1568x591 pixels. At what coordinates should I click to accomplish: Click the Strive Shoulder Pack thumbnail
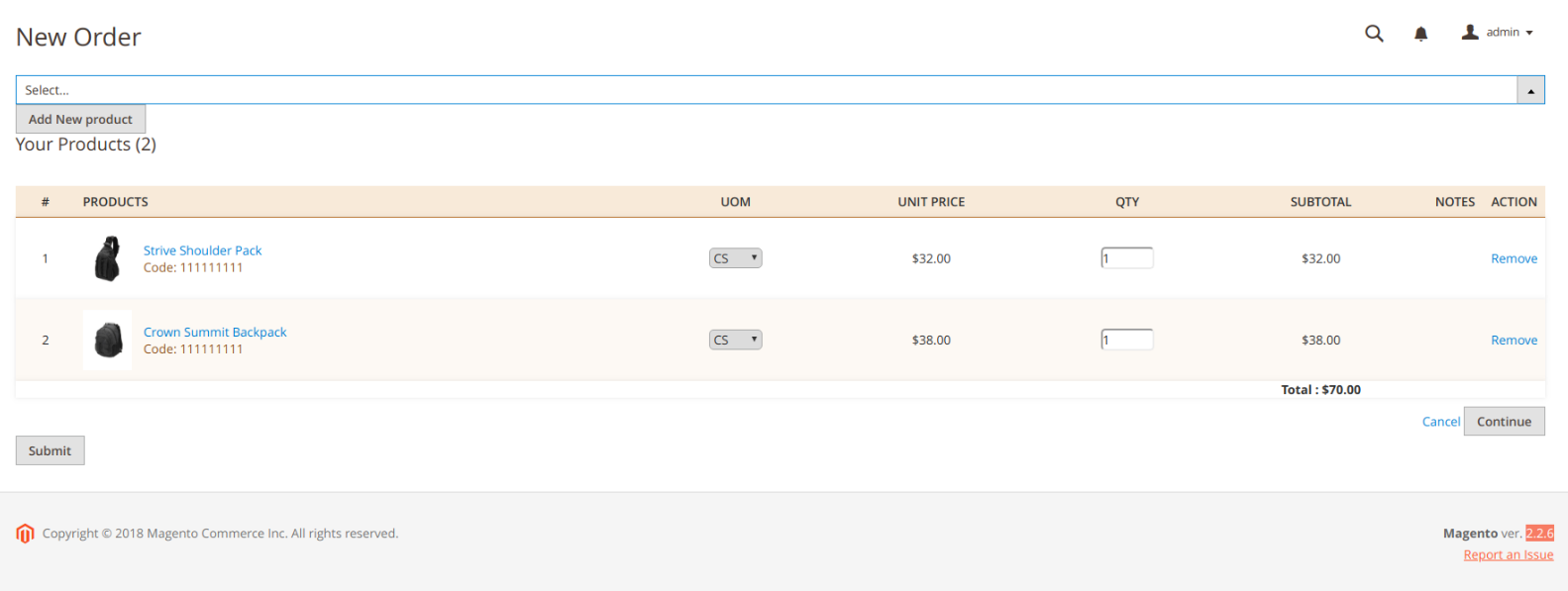pyautogui.click(x=107, y=258)
